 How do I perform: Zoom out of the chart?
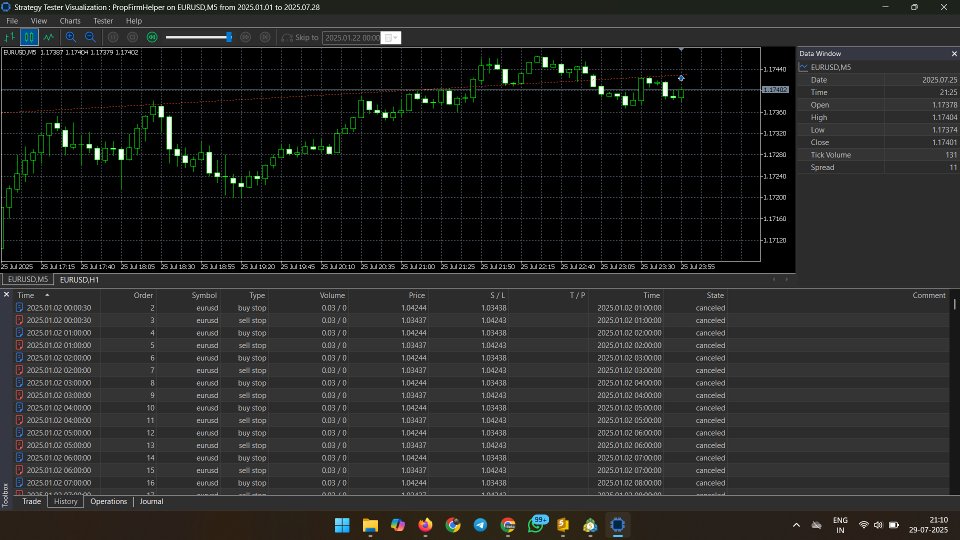coord(90,37)
